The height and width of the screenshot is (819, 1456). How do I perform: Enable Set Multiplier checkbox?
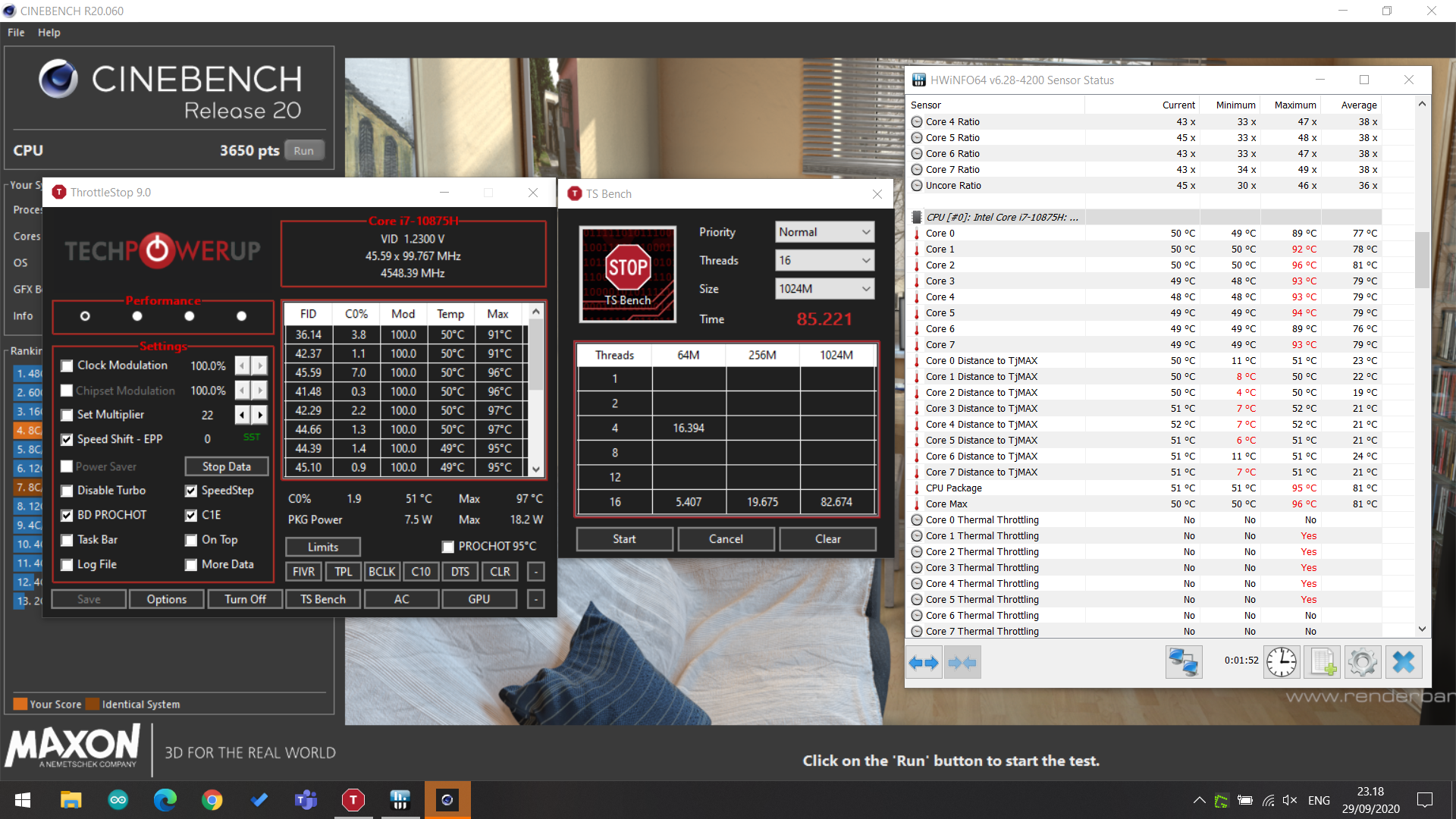coord(67,416)
